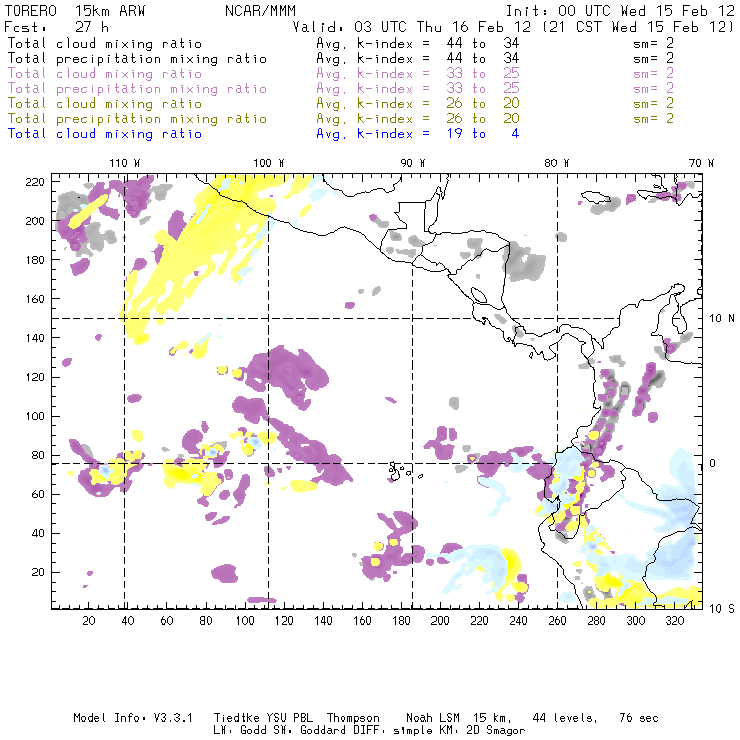The image size is (740, 740).
Task: Click the '100 W' longitude label
Action: (269, 163)
